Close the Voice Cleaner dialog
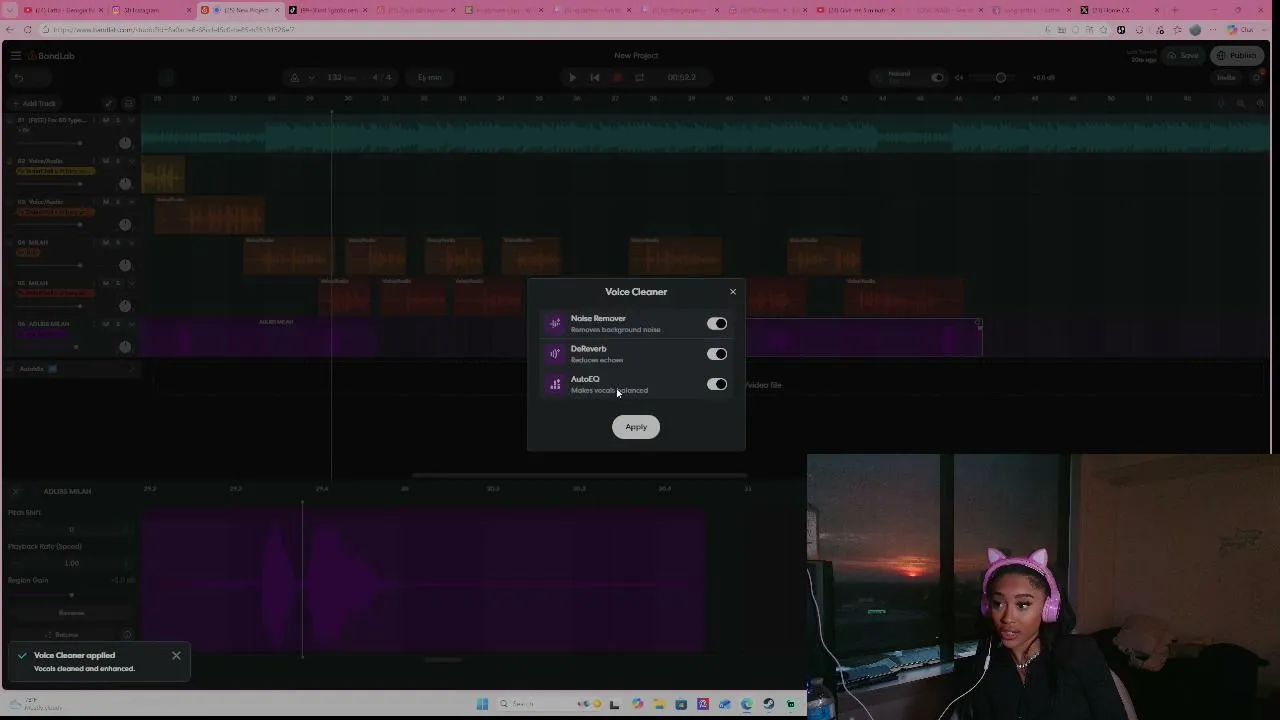 733,292
